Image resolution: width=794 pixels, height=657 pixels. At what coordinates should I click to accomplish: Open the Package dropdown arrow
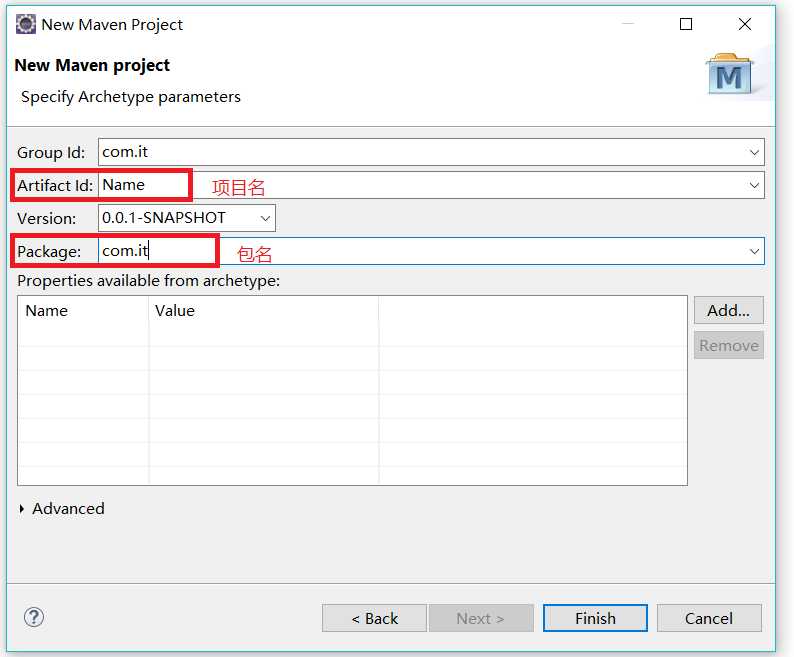point(754,251)
